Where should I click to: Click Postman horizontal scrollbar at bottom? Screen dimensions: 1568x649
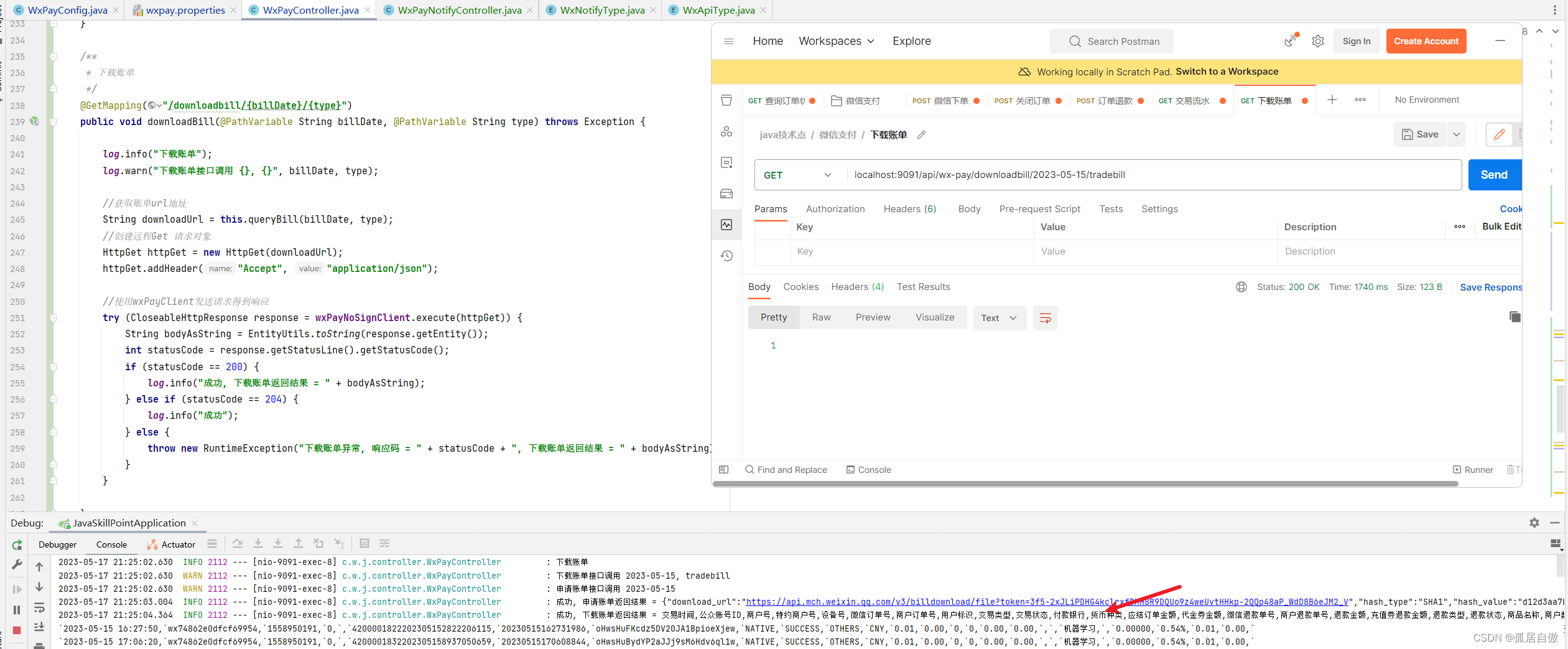click(x=1085, y=483)
